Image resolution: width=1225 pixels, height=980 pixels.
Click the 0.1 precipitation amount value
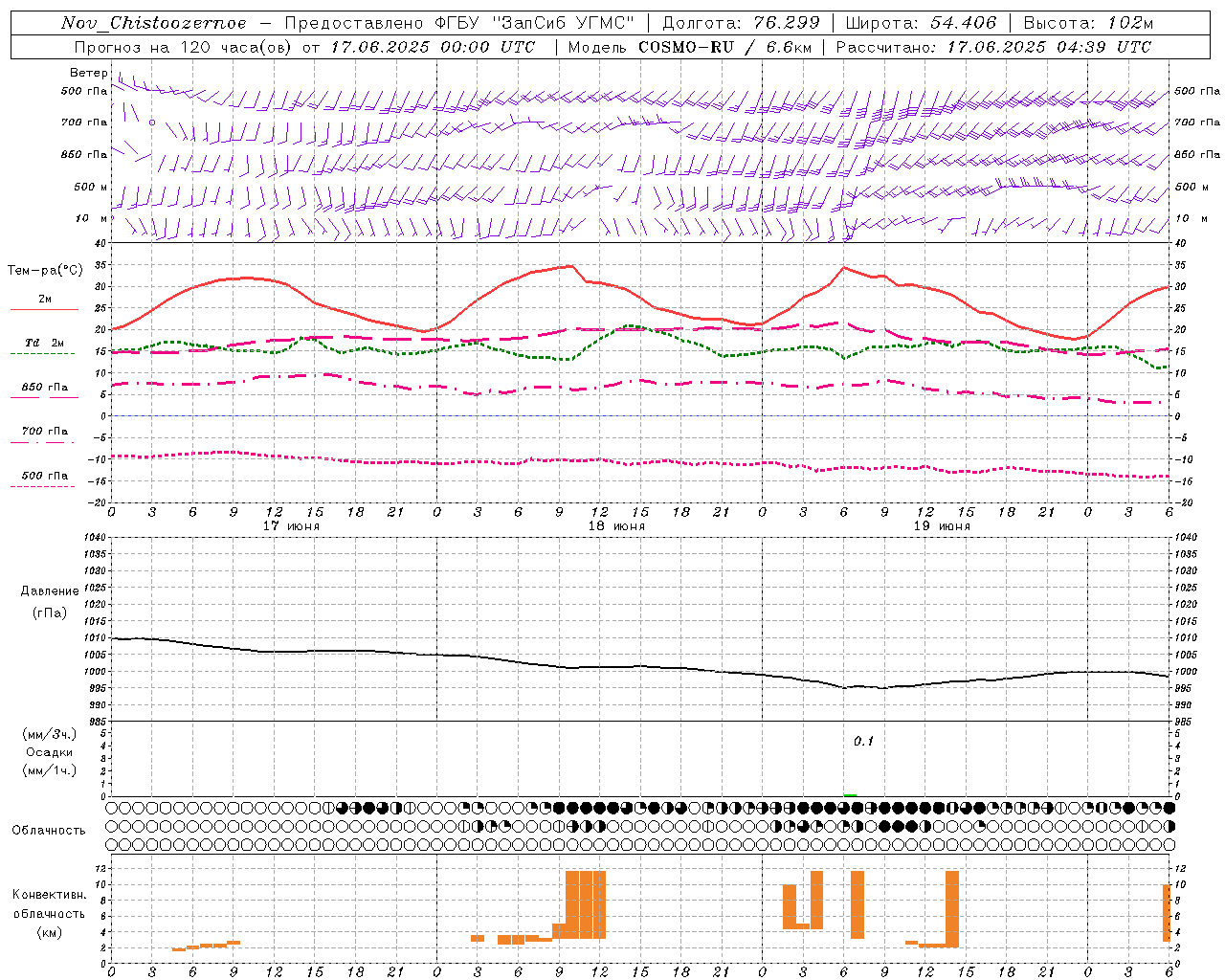(x=863, y=741)
